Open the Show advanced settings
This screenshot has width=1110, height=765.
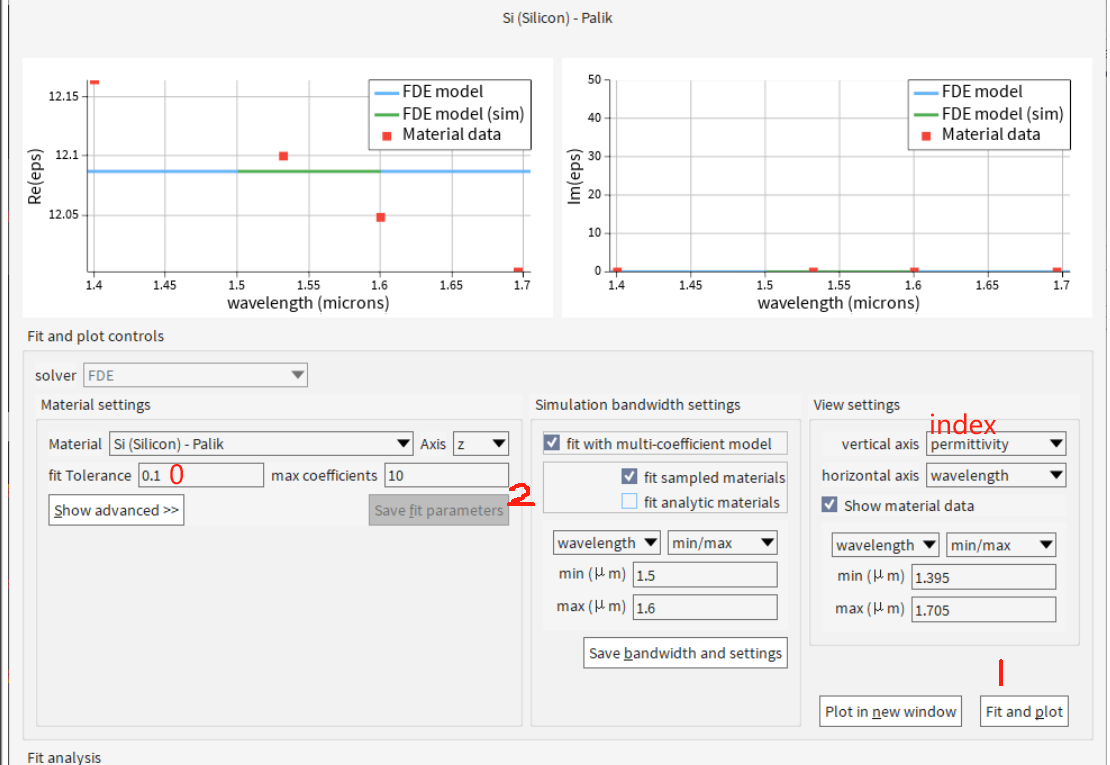point(116,510)
